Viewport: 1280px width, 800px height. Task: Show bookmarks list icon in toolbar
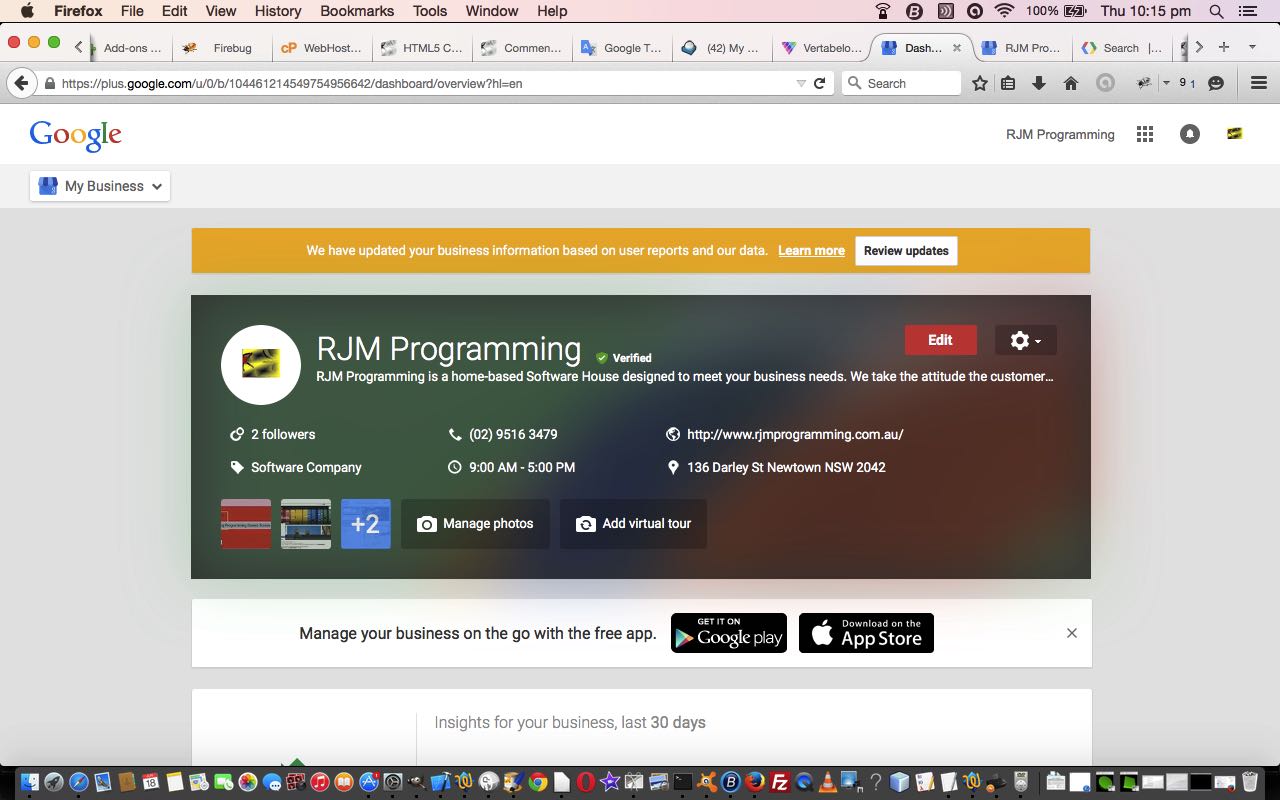1008,84
